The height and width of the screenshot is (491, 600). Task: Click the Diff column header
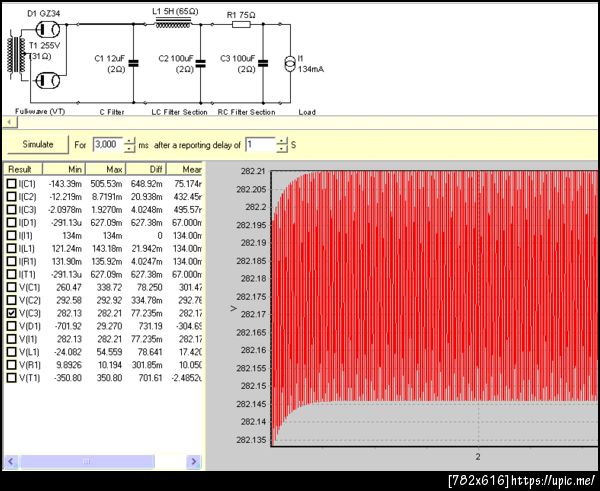146,169
